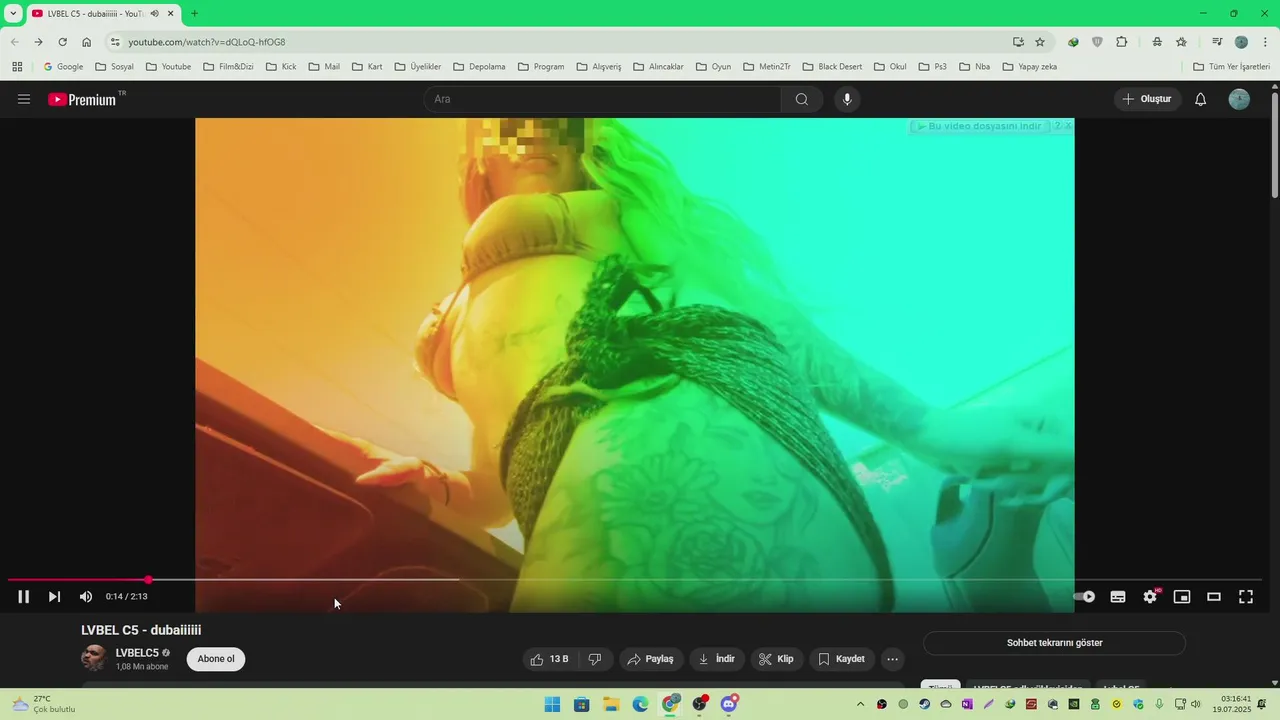Open the YouTube guide hamburger menu

pyautogui.click(x=24, y=99)
